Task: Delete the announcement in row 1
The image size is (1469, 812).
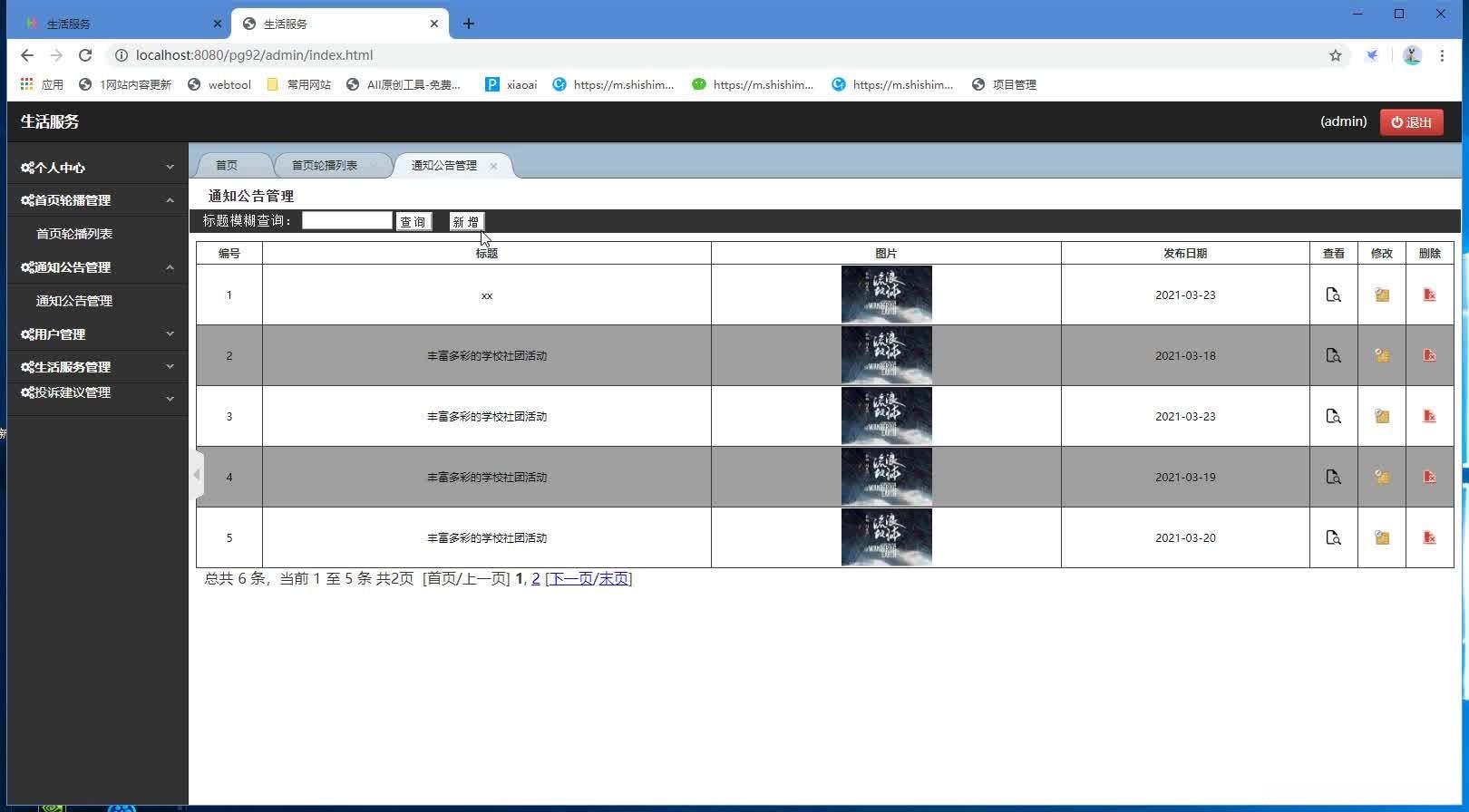Action: pos(1429,295)
